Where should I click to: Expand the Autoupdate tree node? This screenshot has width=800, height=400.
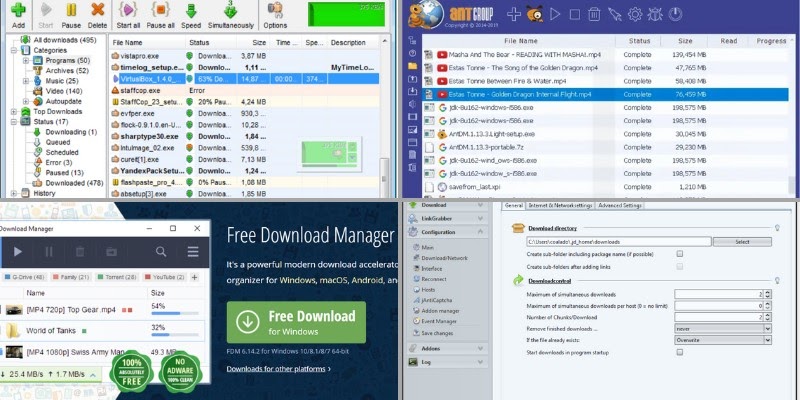(26, 101)
